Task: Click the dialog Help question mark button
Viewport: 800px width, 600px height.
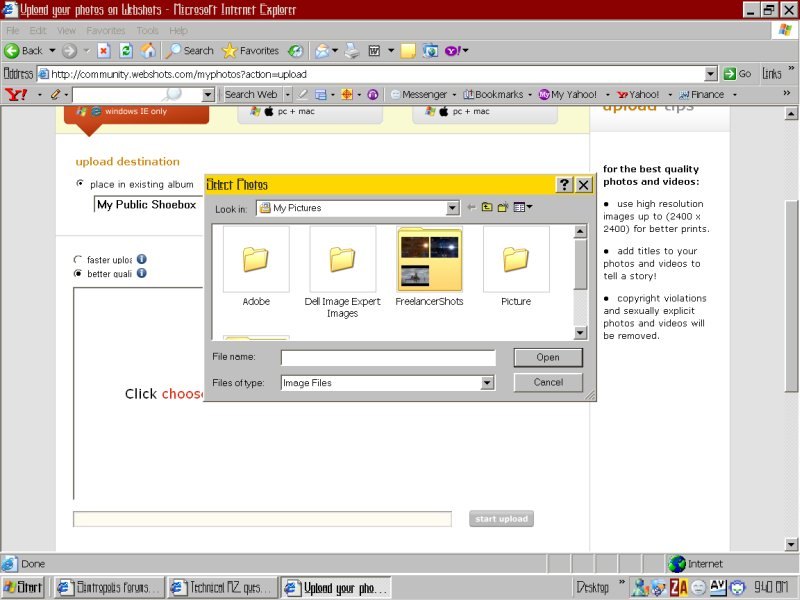Action: [564, 185]
